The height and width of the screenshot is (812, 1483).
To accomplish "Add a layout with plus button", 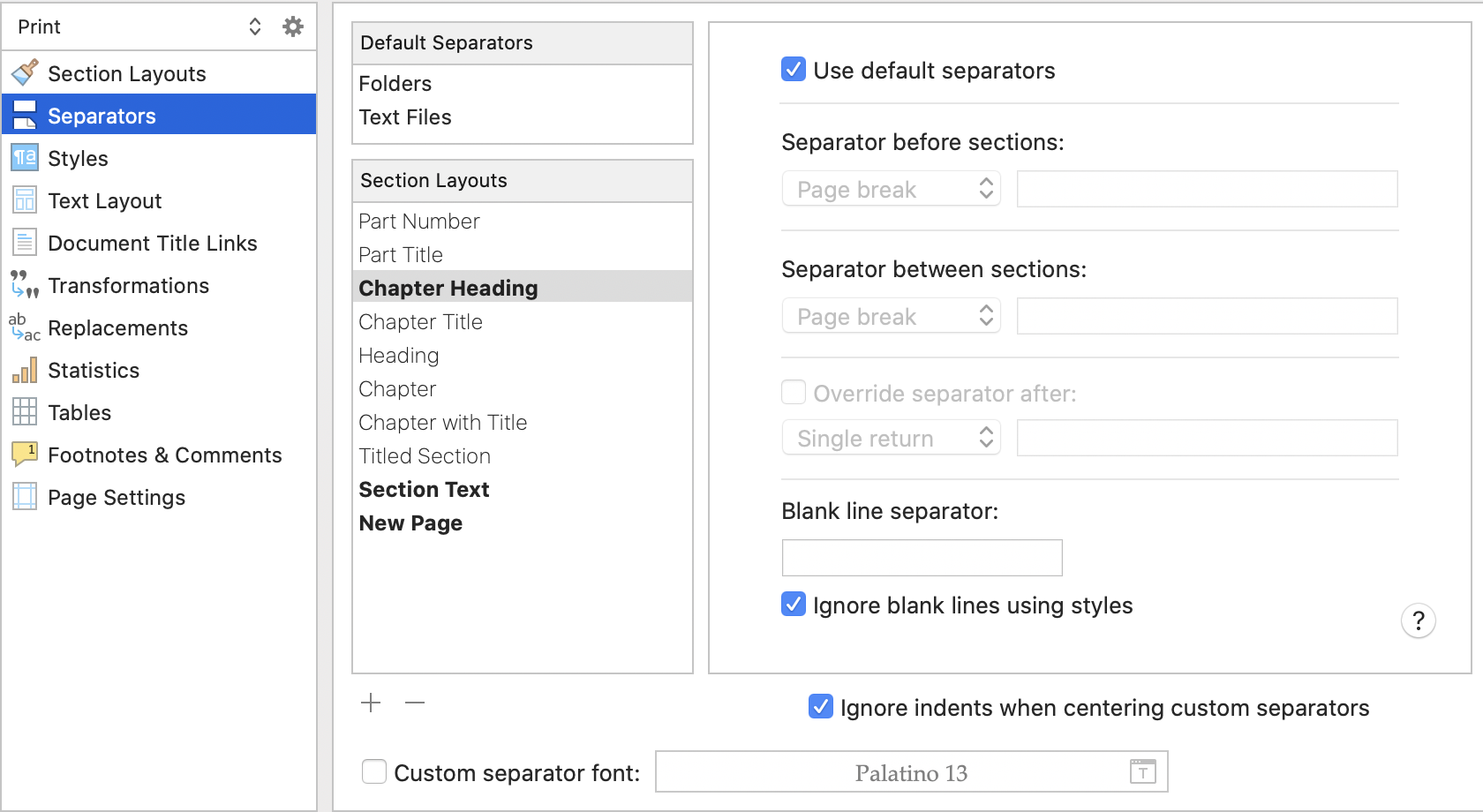I will (371, 703).
